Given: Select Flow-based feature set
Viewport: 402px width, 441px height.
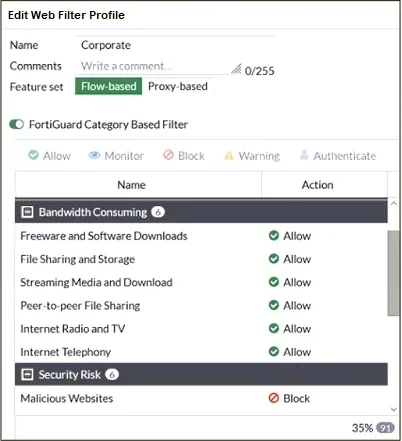Looking at the screenshot, I should click(109, 86).
